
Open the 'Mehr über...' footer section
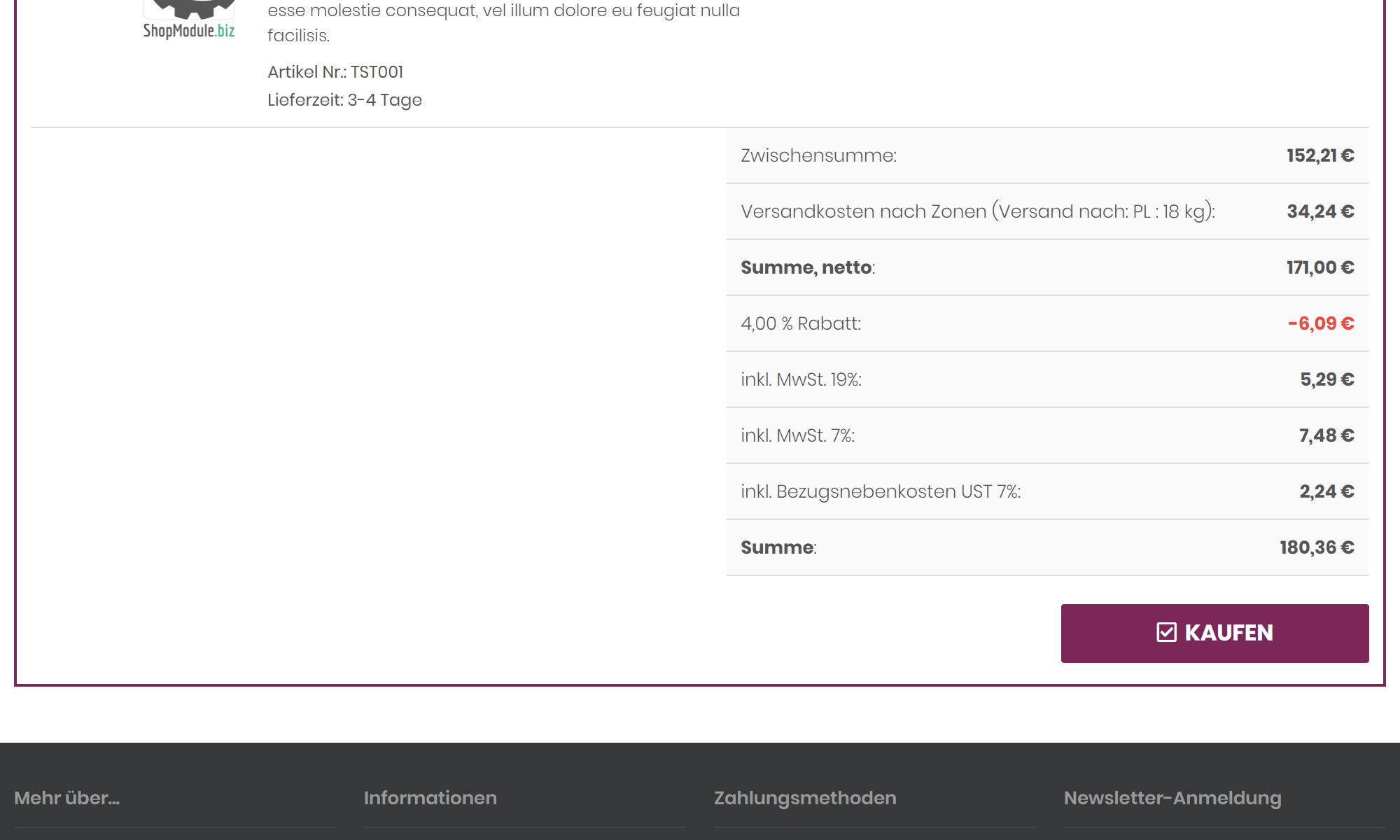(x=67, y=798)
